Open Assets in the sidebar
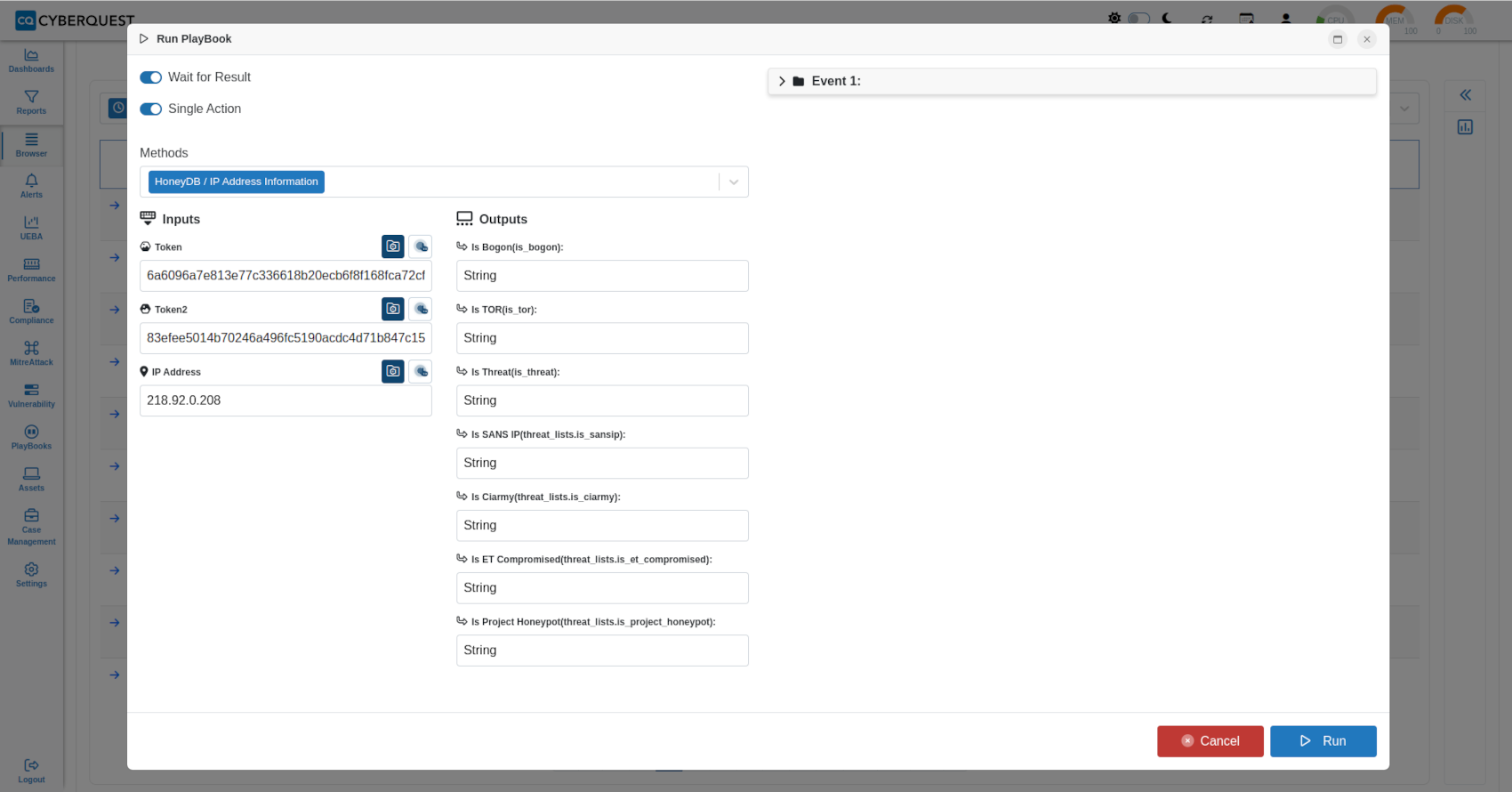The image size is (1512, 792). [31, 480]
